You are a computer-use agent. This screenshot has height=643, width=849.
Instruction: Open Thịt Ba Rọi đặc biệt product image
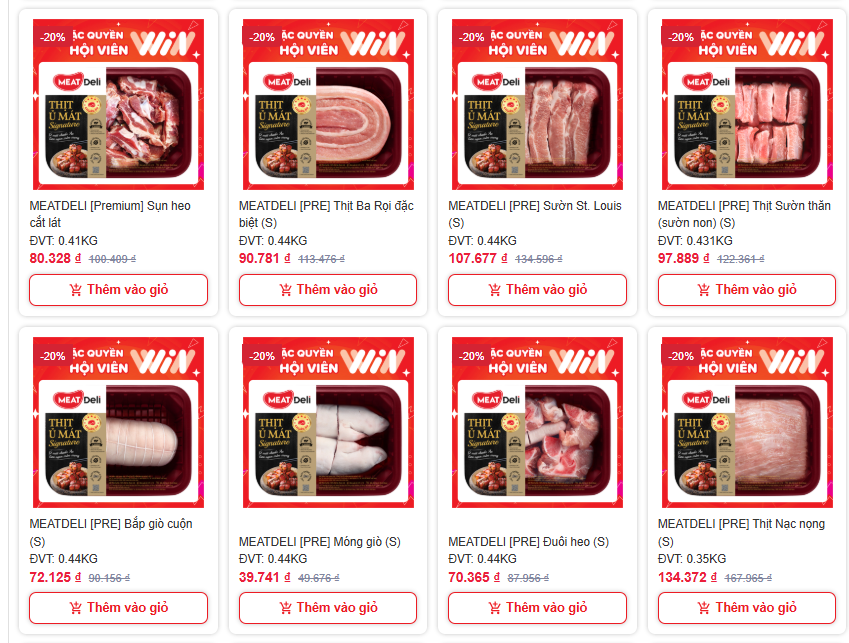(328, 104)
